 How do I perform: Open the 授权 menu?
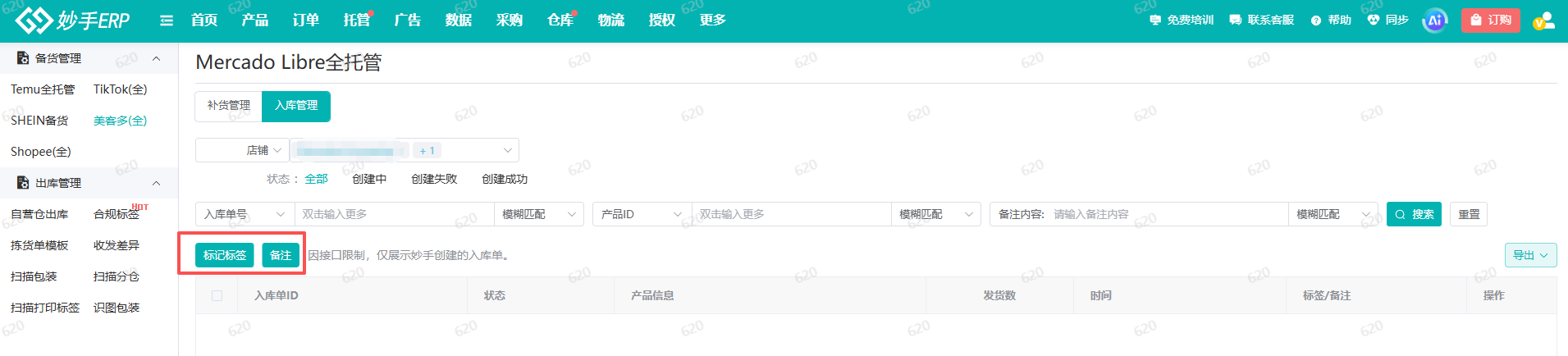pyautogui.click(x=662, y=21)
